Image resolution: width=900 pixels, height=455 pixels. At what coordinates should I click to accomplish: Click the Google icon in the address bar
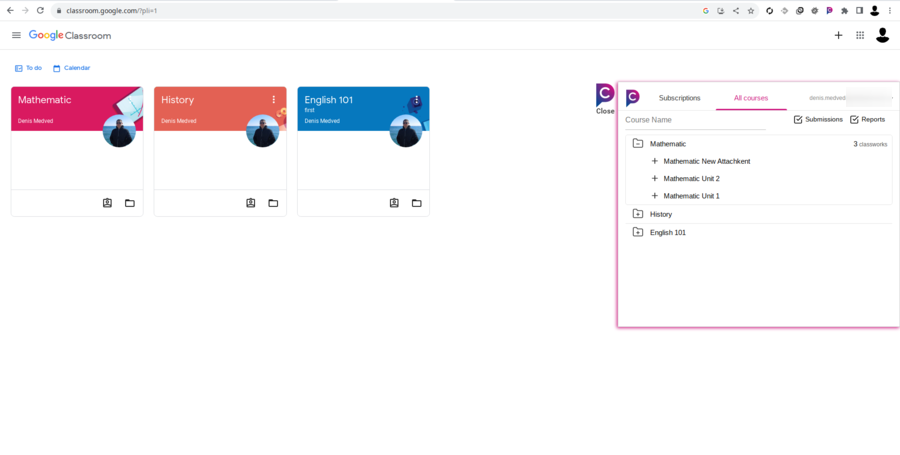click(706, 10)
